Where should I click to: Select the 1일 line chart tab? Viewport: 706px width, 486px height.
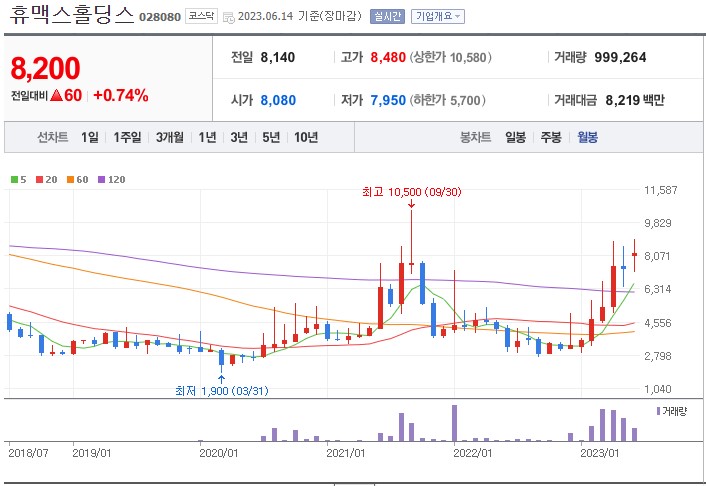point(90,137)
